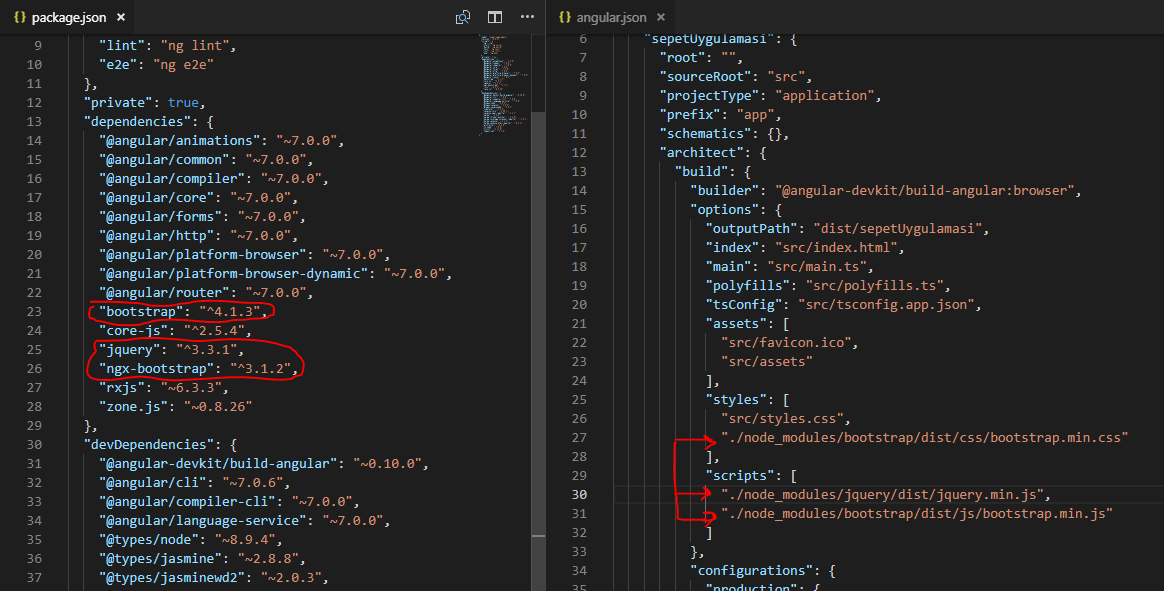1164x591 pixels.
Task: Open the more actions ellipsis menu
Action: [527, 17]
